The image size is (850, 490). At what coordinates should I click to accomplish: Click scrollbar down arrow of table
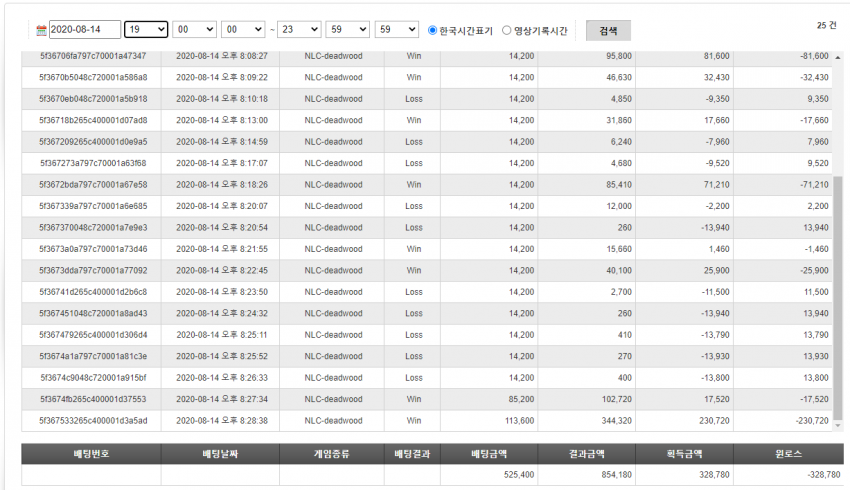point(838,425)
